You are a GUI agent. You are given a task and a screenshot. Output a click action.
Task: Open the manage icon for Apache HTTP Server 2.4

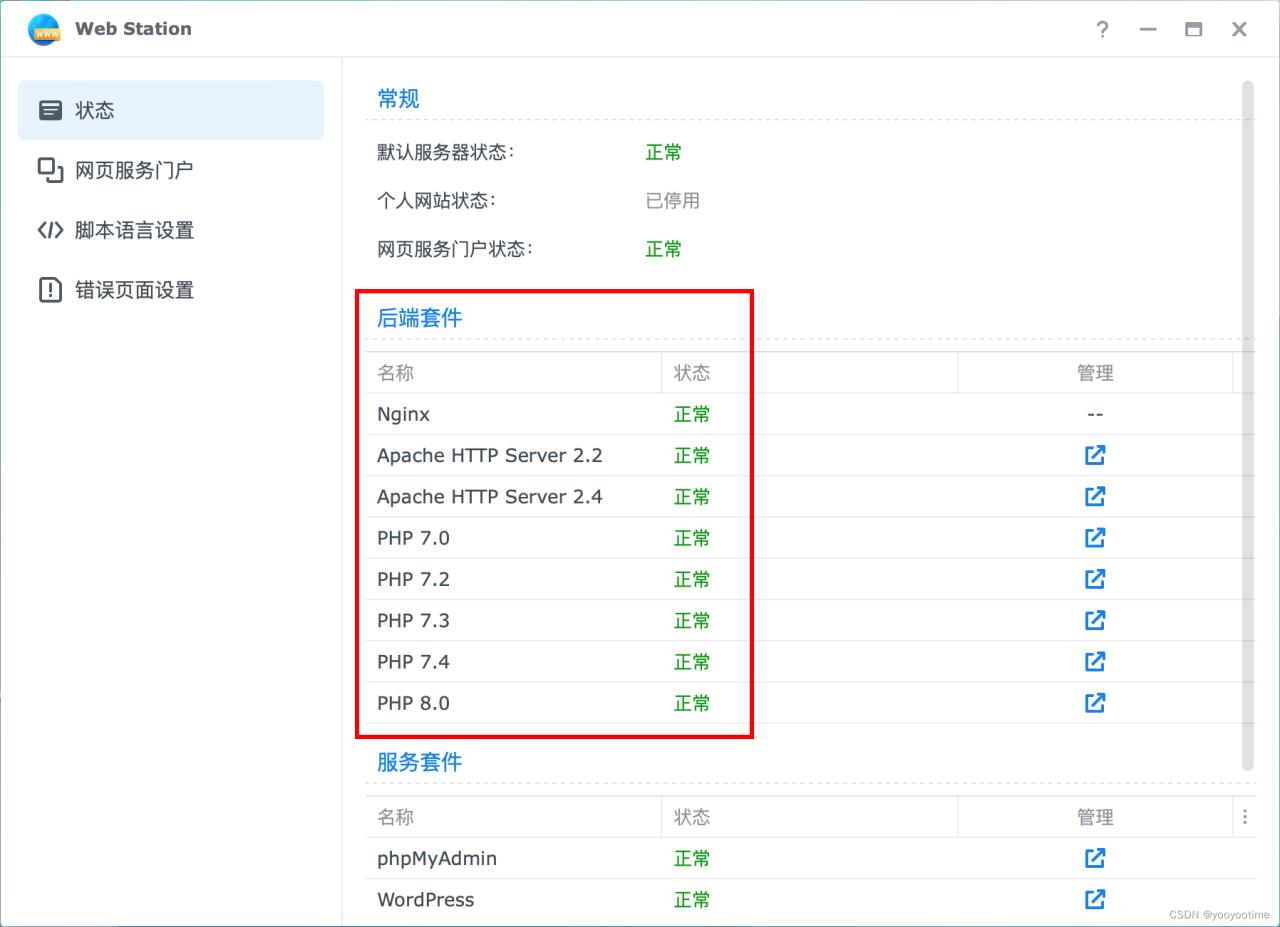click(1094, 496)
